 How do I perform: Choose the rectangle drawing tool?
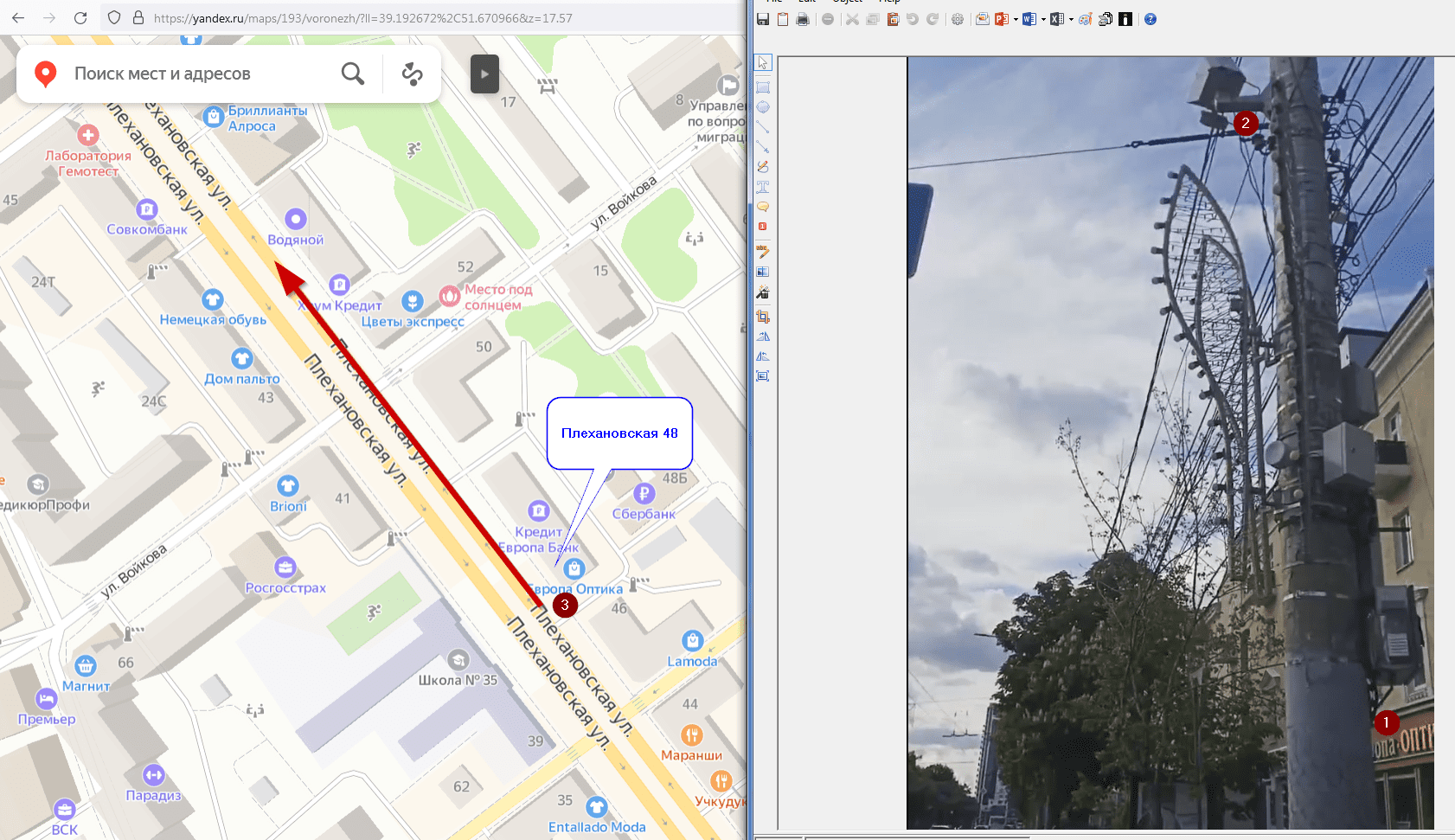(763, 87)
